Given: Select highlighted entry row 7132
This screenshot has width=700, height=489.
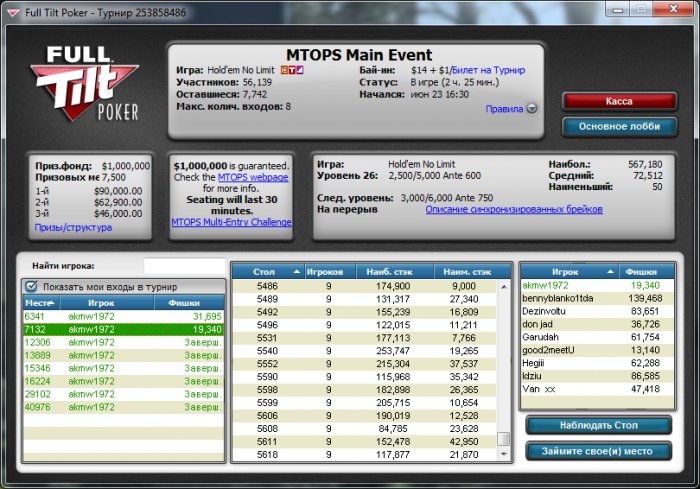Looking at the screenshot, I should pyautogui.click(x=123, y=329).
